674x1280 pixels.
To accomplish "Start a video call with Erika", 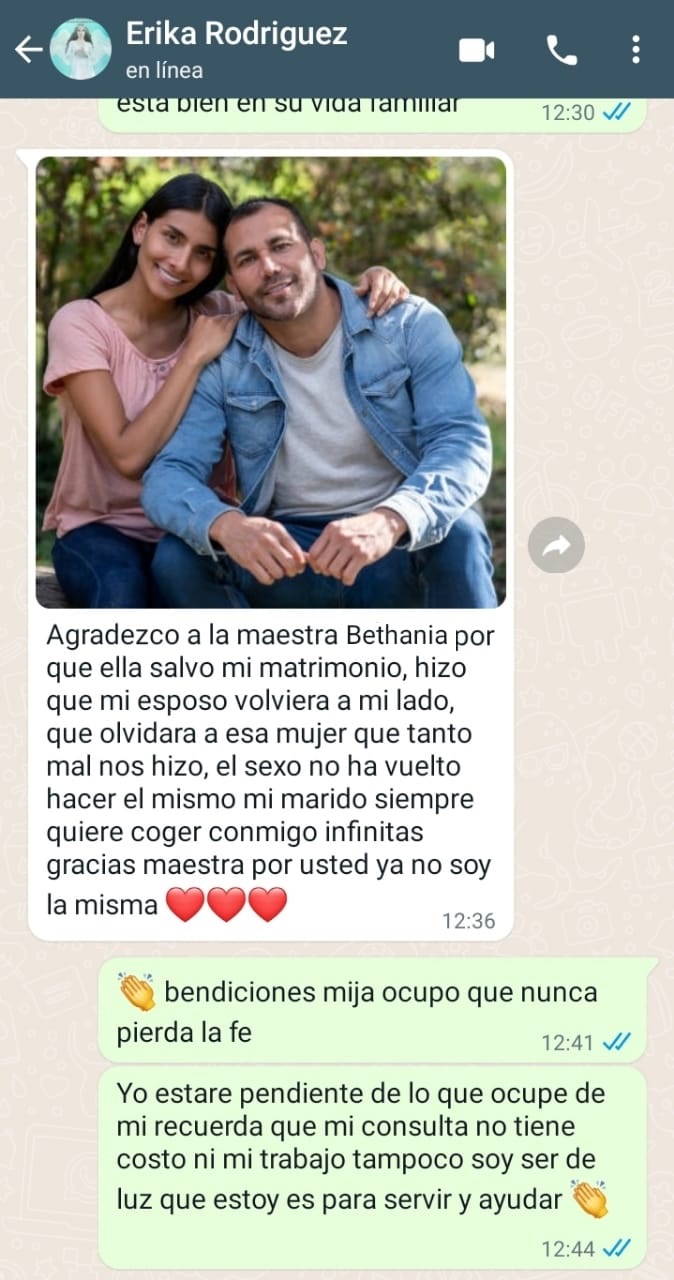I will [477, 50].
